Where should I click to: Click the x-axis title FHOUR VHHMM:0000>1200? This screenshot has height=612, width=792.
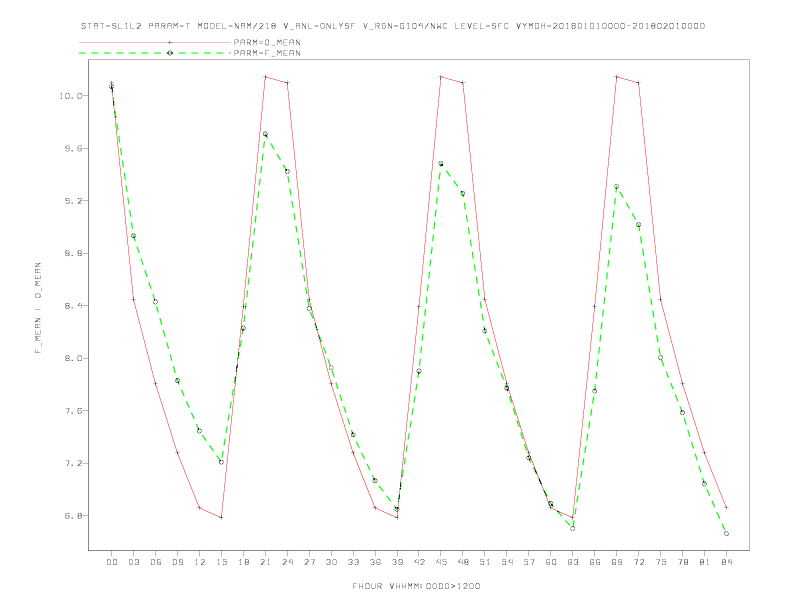pyautogui.click(x=416, y=586)
